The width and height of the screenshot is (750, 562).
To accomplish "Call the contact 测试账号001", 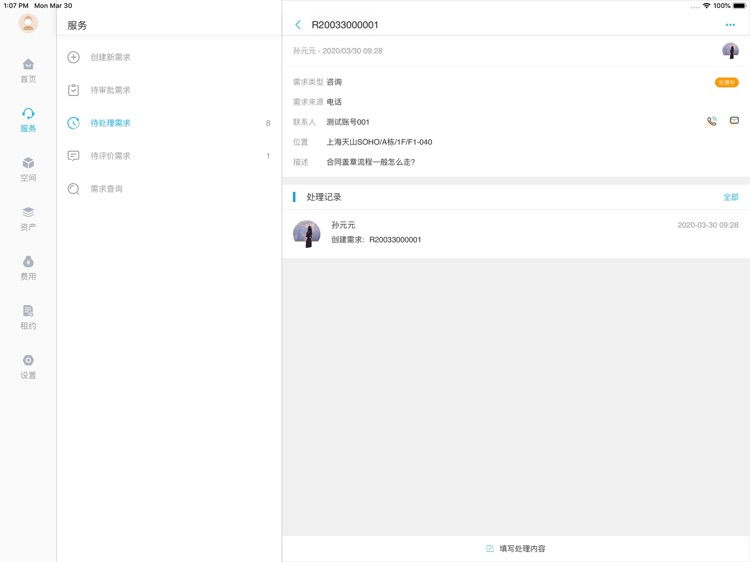I will [x=712, y=121].
